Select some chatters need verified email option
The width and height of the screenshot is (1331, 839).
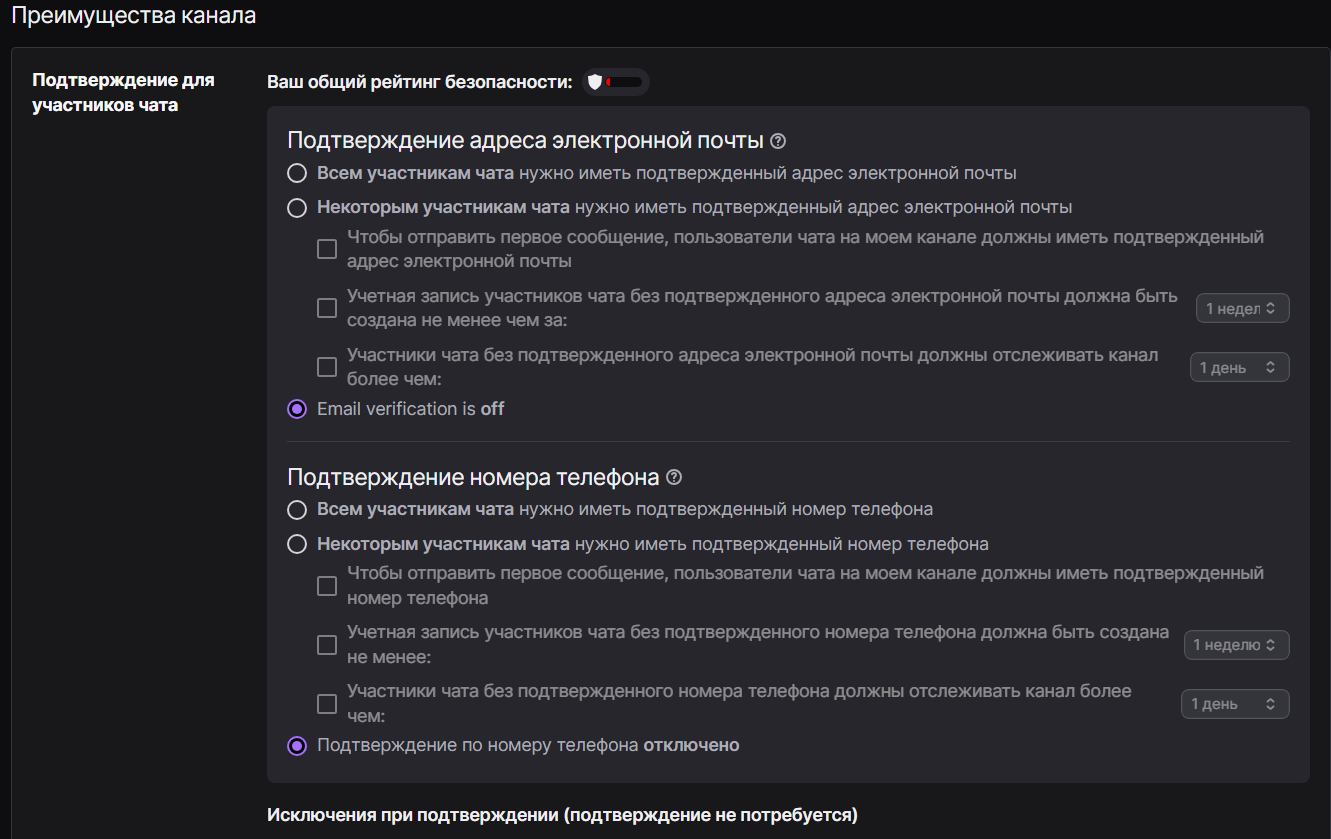[x=297, y=208]
